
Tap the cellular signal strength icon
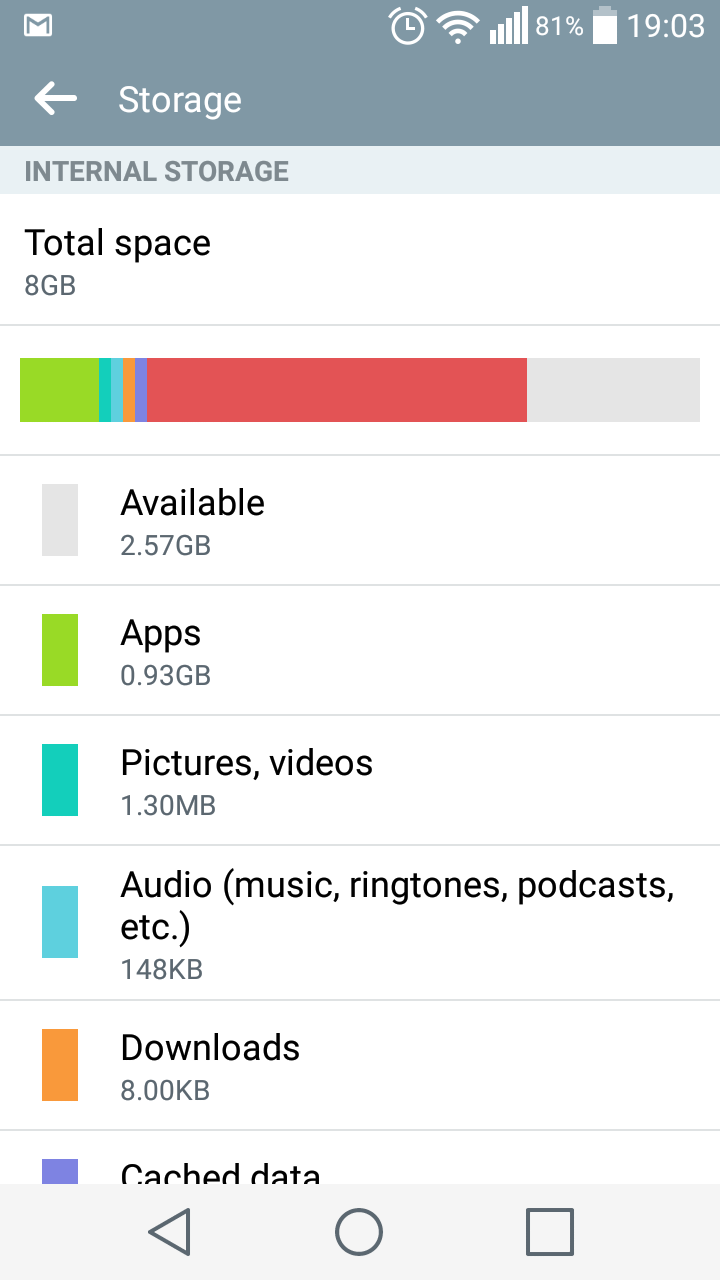(x=508, y=27)
